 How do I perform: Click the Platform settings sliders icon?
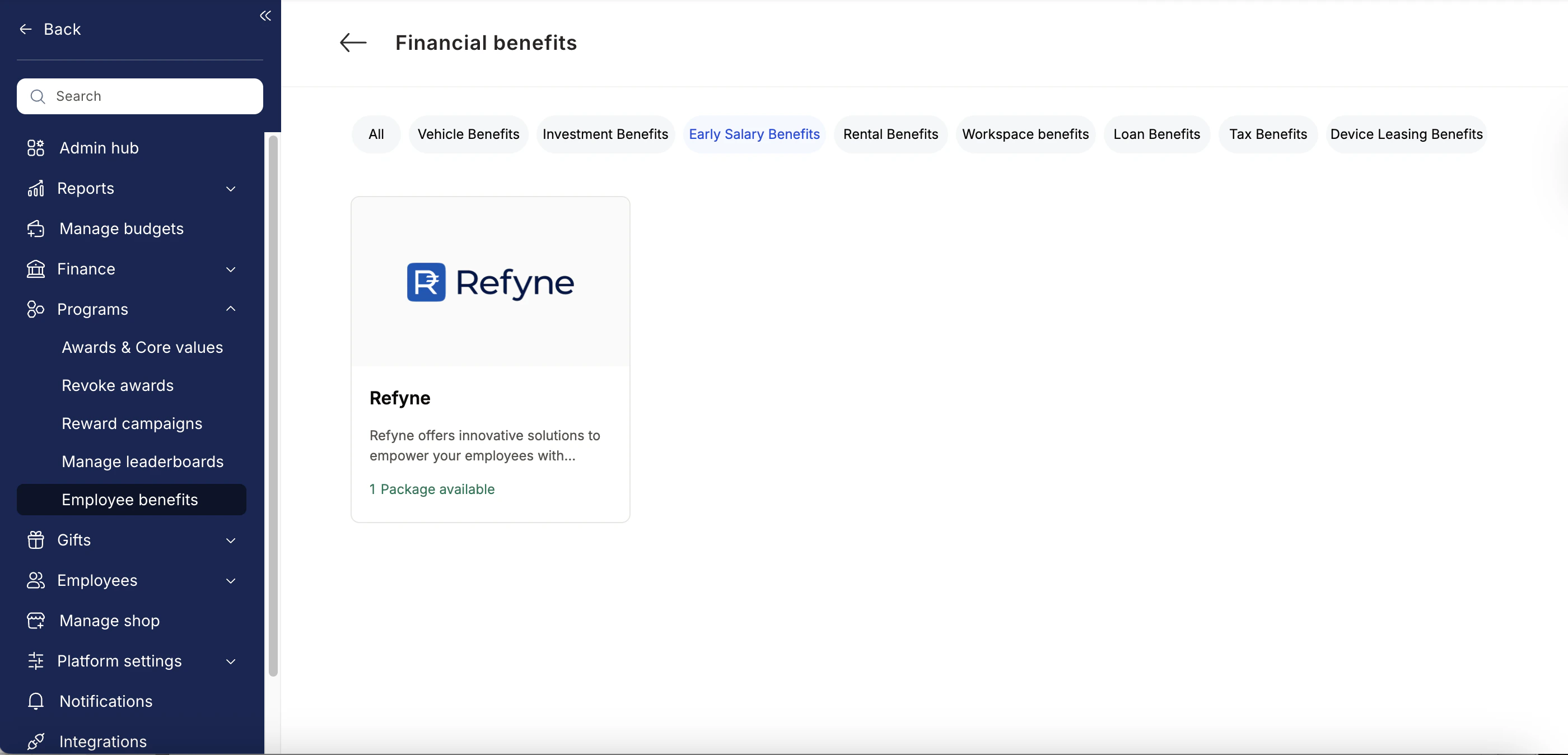[x=36, y=661]
